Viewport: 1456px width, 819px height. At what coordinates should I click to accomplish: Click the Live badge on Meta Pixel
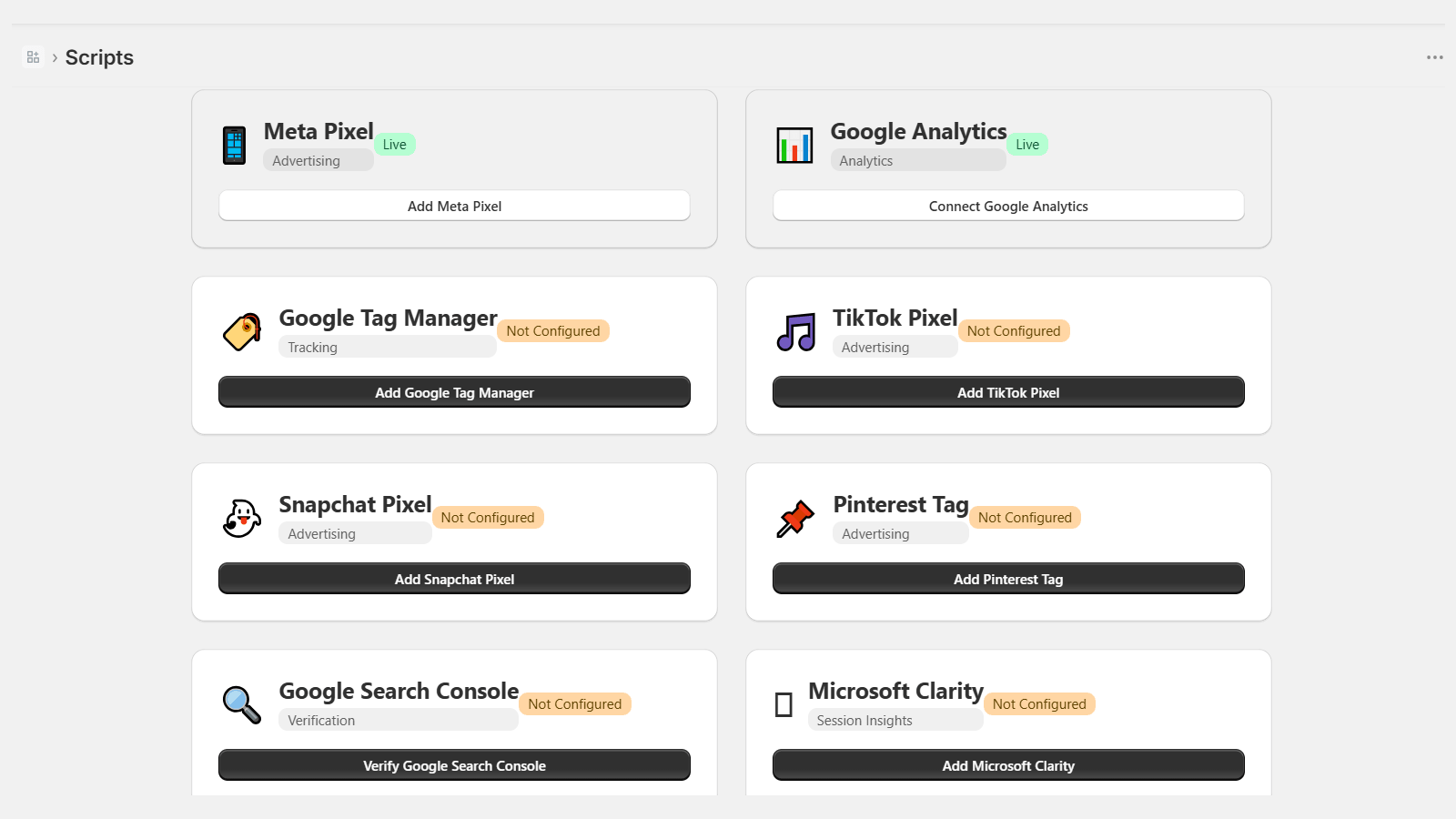(x=395, y=144)
